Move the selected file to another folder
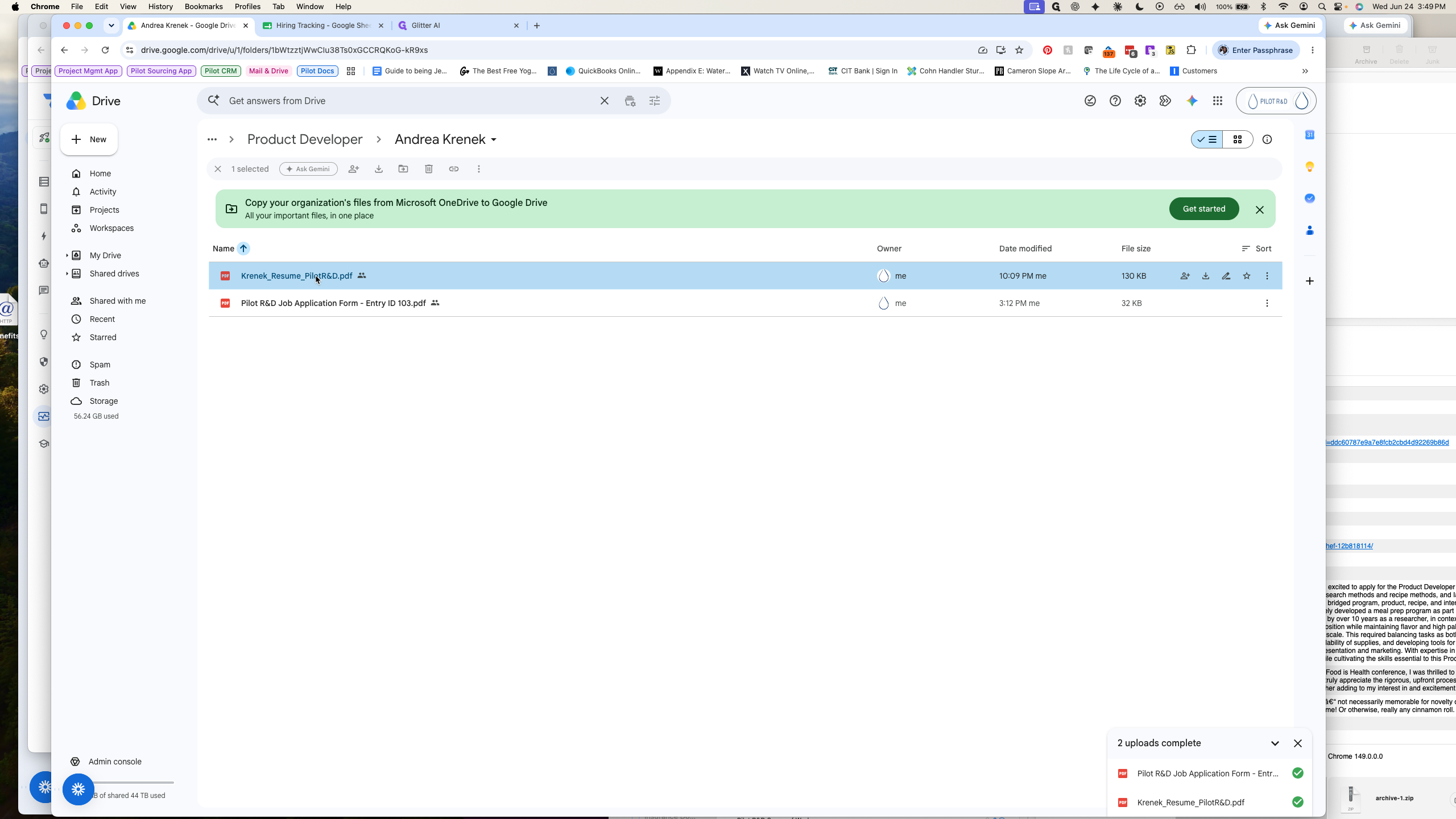This screenshot has width=1456, height=819. pyautogui.click(x=403, y=169)
